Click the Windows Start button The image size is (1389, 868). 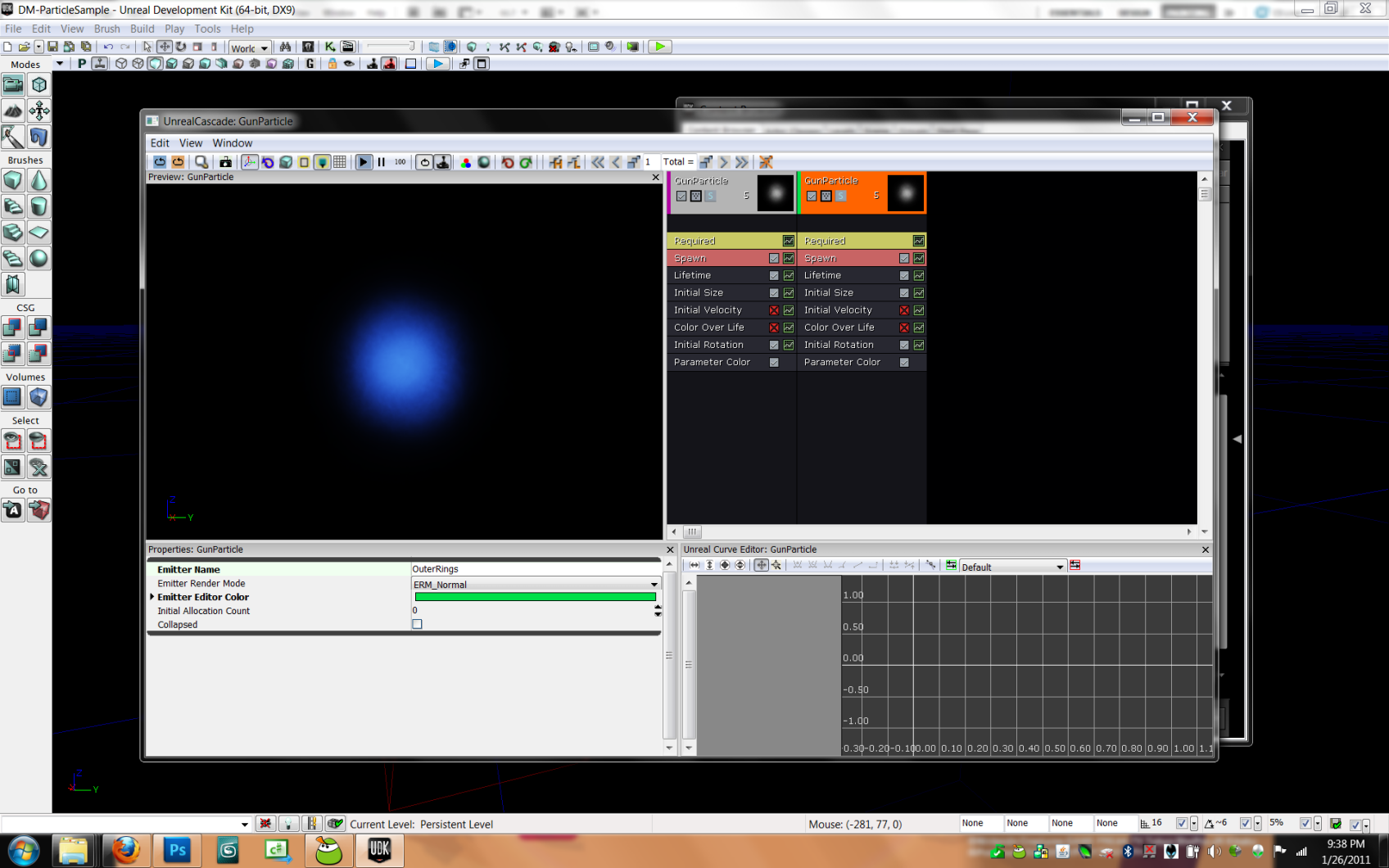(x=23, y=851)
